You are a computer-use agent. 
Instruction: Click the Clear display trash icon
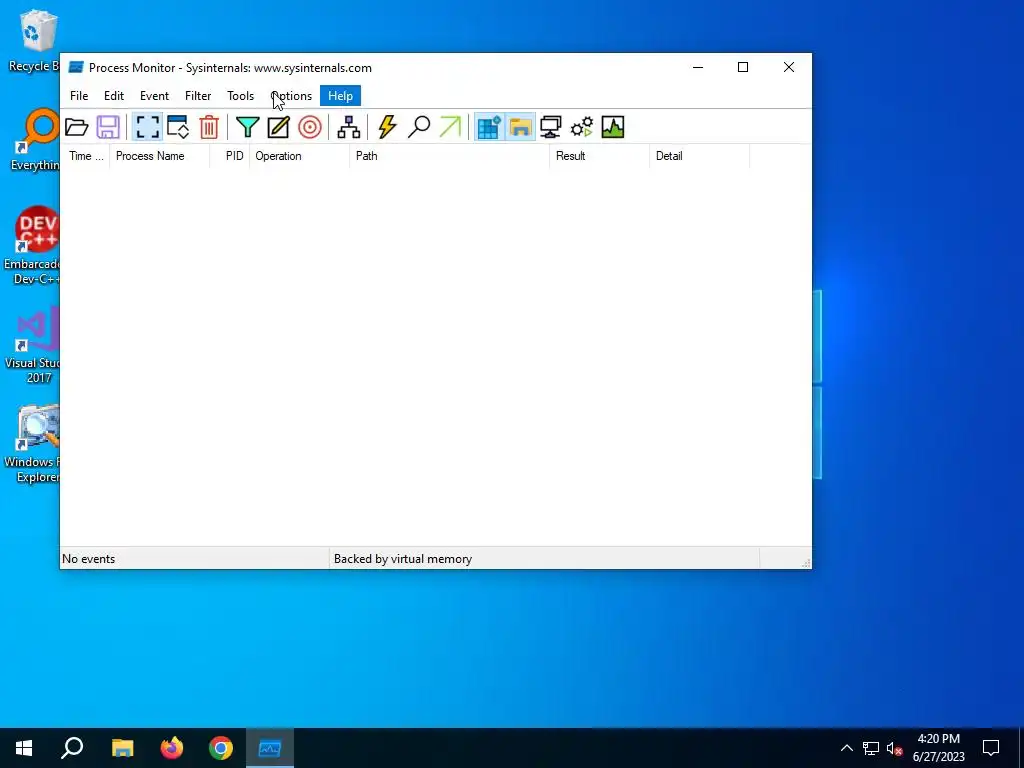(209, 127)
